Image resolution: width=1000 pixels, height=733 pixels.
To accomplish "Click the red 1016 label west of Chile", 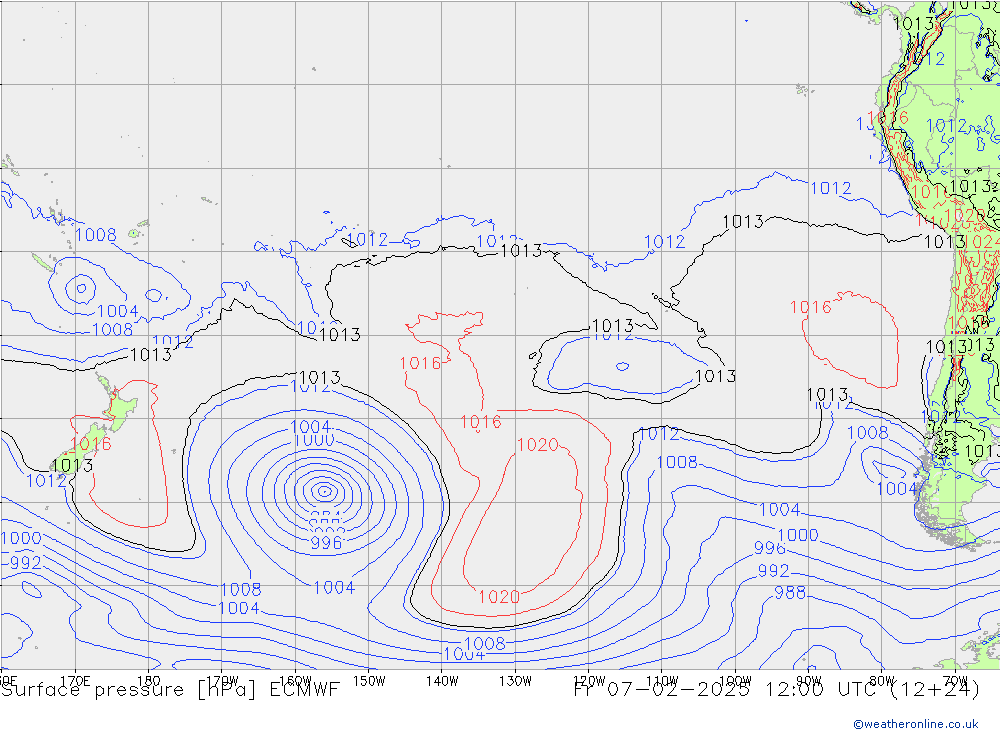I will (811, 307).
